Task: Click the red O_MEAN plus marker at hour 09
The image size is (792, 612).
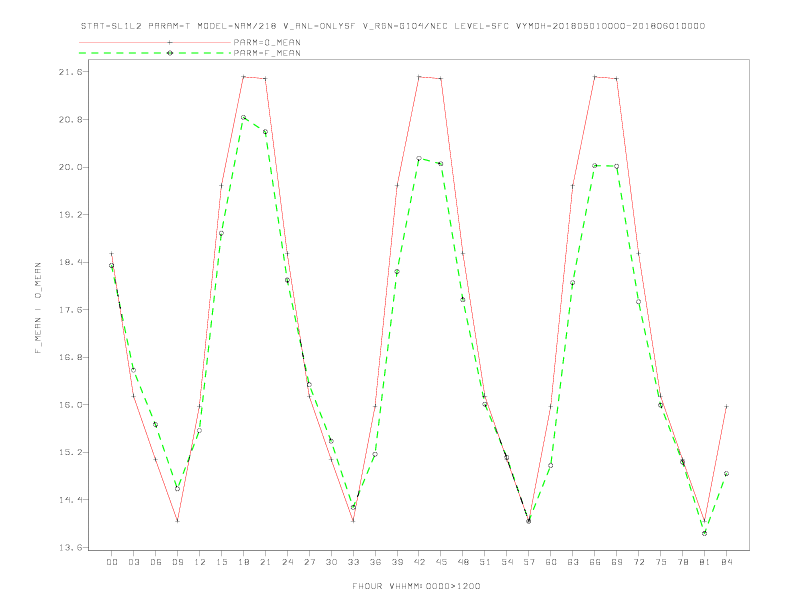Action: [177, 521]
